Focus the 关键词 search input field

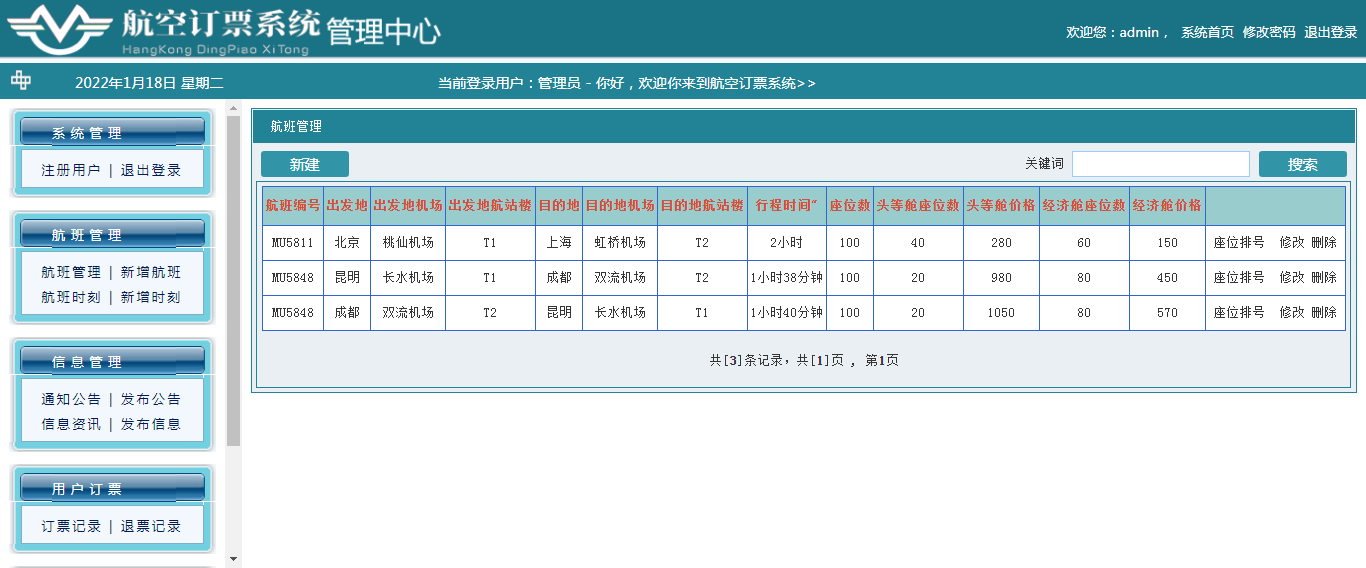(x=1160, y=165)
